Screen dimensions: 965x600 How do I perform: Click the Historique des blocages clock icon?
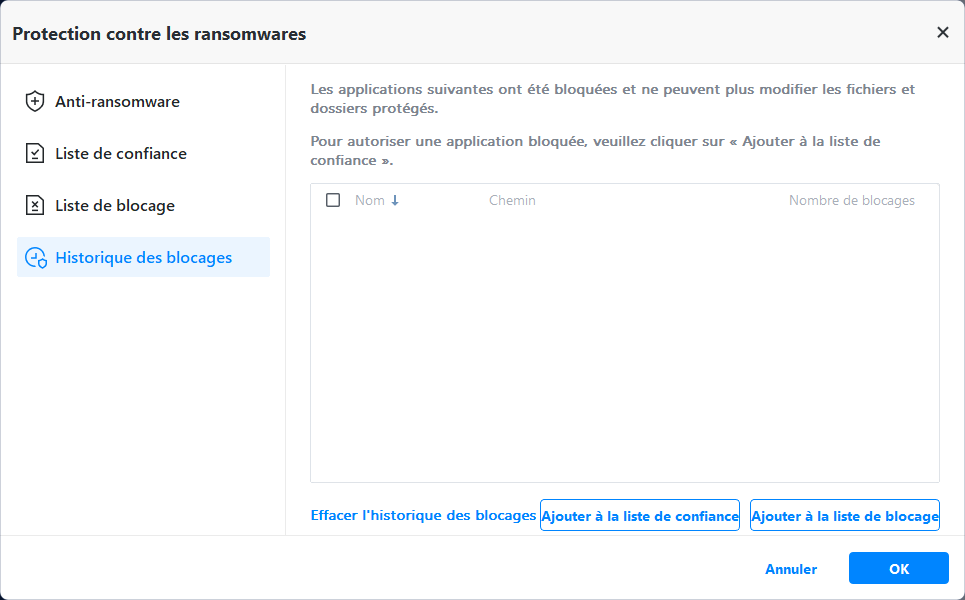tap(36, 258)
